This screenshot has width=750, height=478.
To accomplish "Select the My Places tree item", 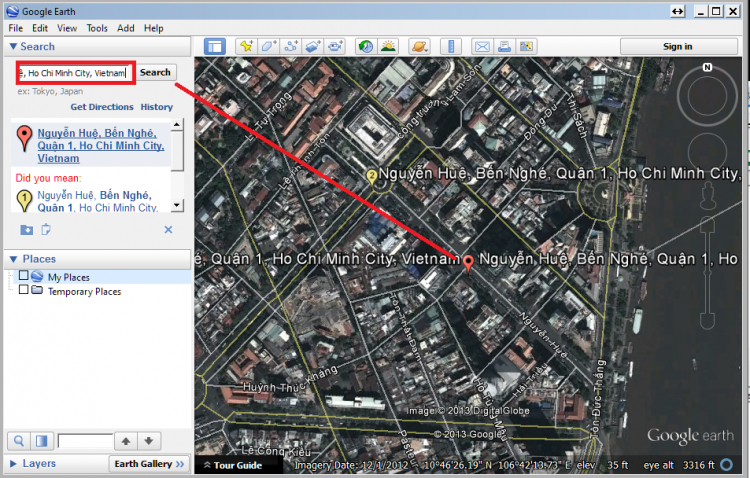I will [x=68, y=277].
